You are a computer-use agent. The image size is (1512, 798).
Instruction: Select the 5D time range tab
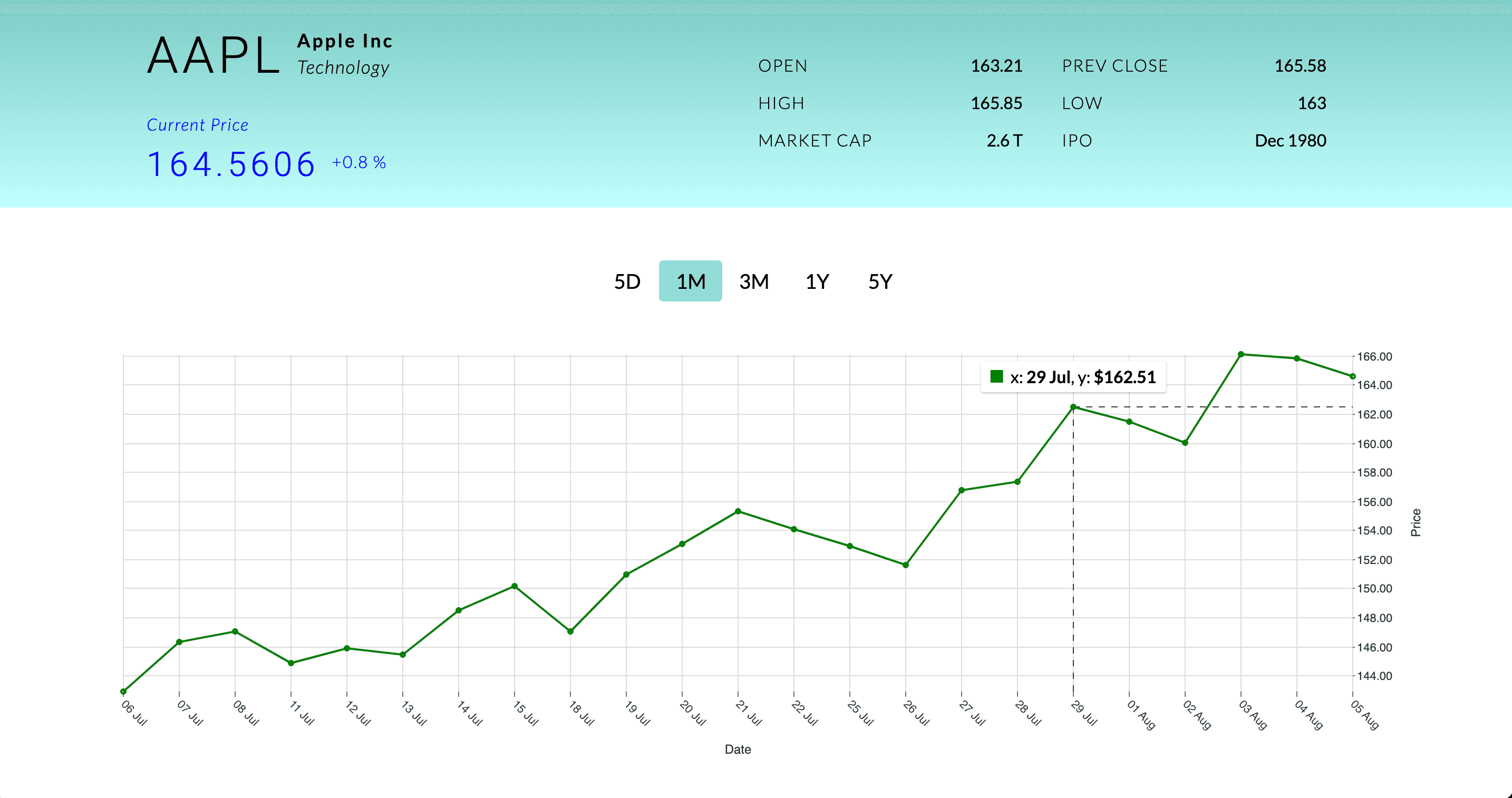[x=627, y=281]
